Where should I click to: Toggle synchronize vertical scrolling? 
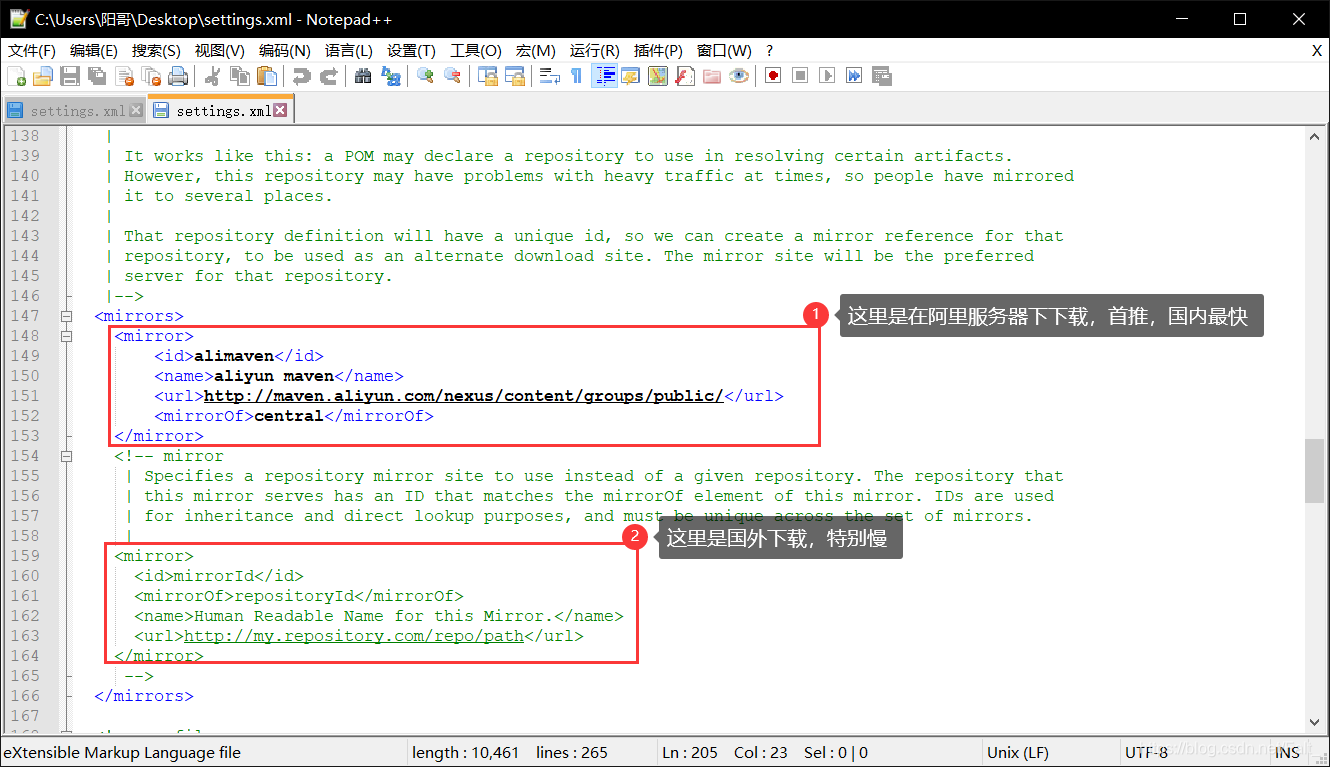pyautogui.click(x=487, y=76)
